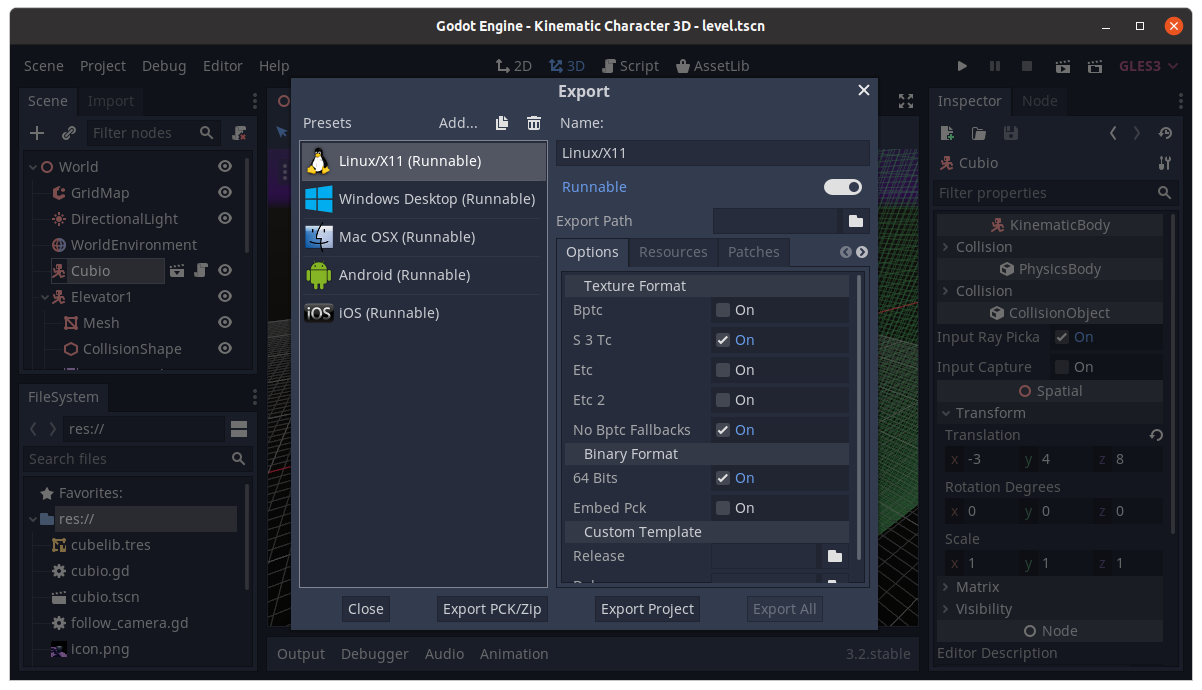The height and width of the screenshot is (690, 1202).
Task: Browse for Export Path folder icon
Action: (x=856, y=221)
